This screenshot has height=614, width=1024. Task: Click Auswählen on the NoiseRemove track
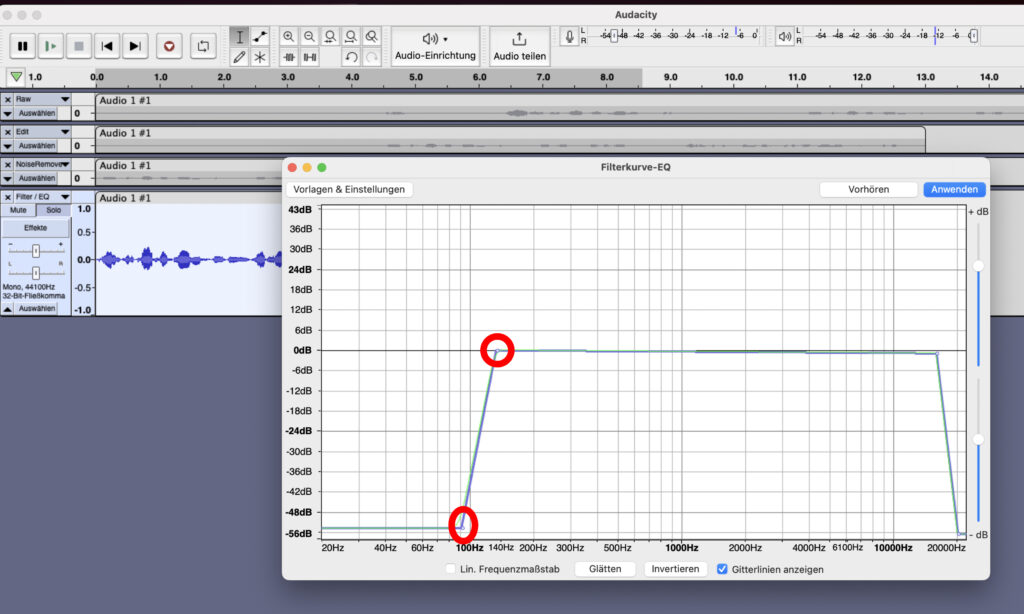point(37,178)
